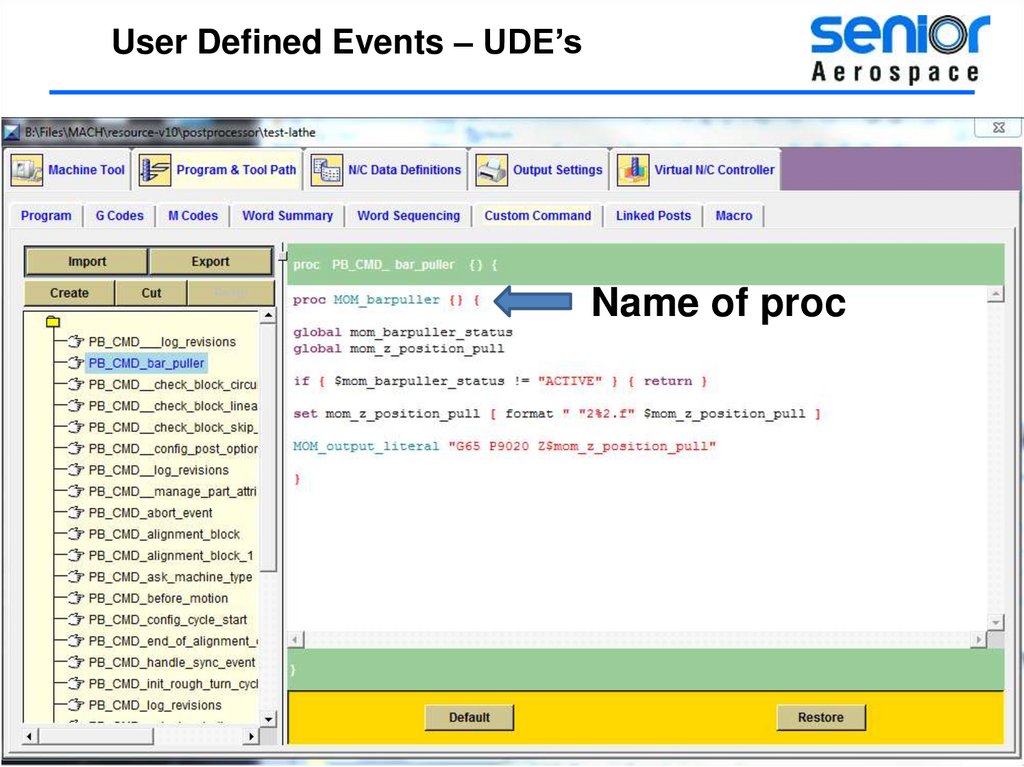The width and height of the screenshot is (1024, 767).
Task: Click hand icon beside PB_CMD_ask_machine_type
Action: (x=76, y=576)
